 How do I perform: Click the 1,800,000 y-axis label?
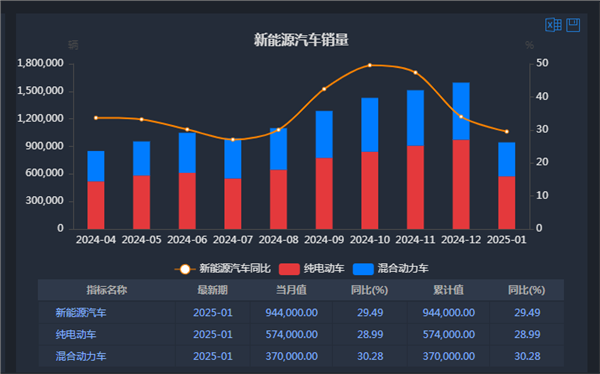point(41,63)
